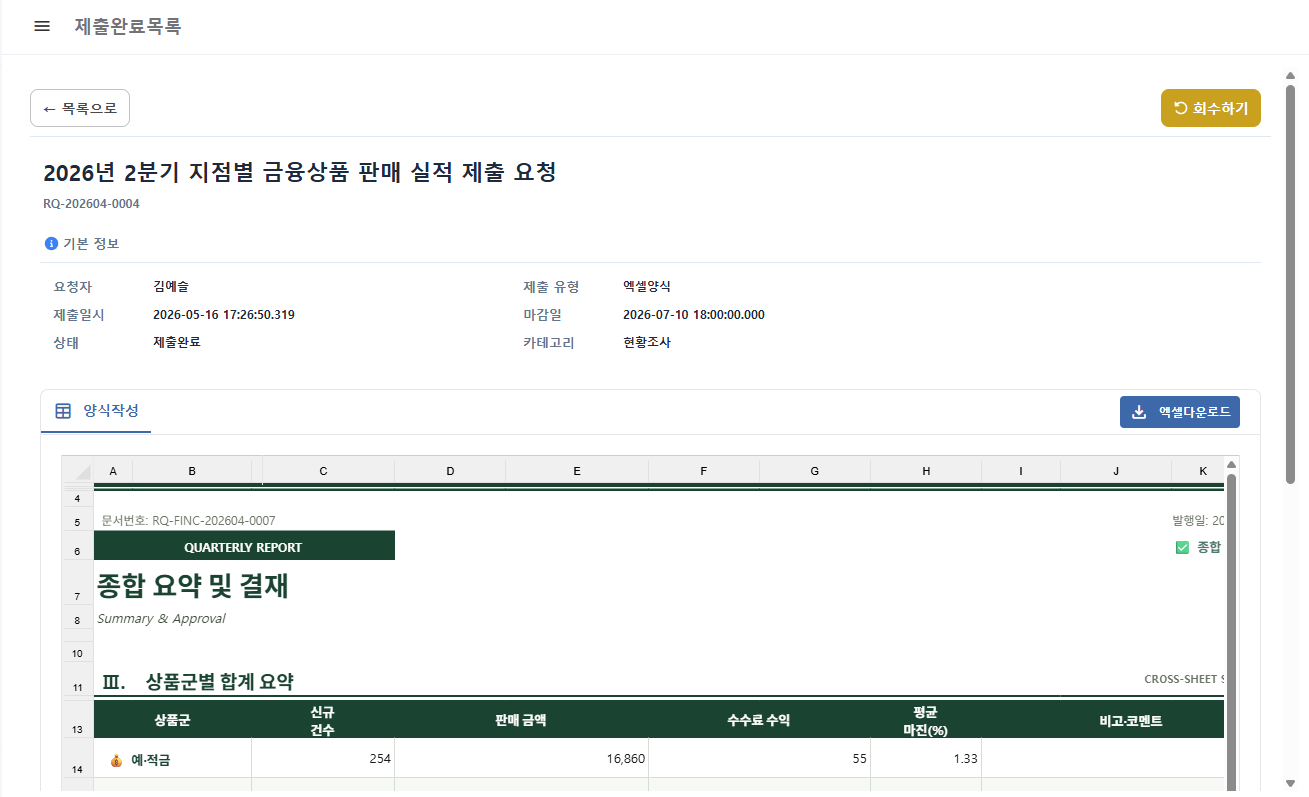This screenshot has height=797, width=1309.
Task: Select spreadsheet column F header
Action: click(704, 470)
